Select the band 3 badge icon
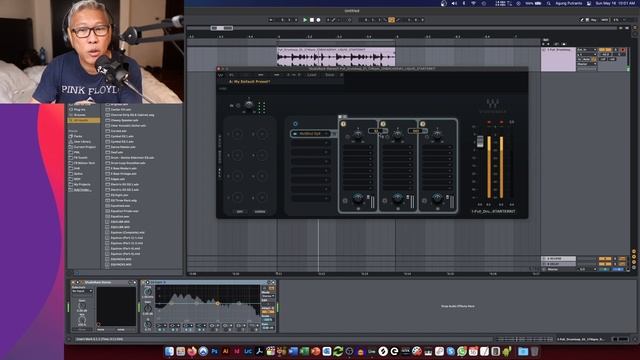The image size is (640, 360). click(x=422, y=124)
